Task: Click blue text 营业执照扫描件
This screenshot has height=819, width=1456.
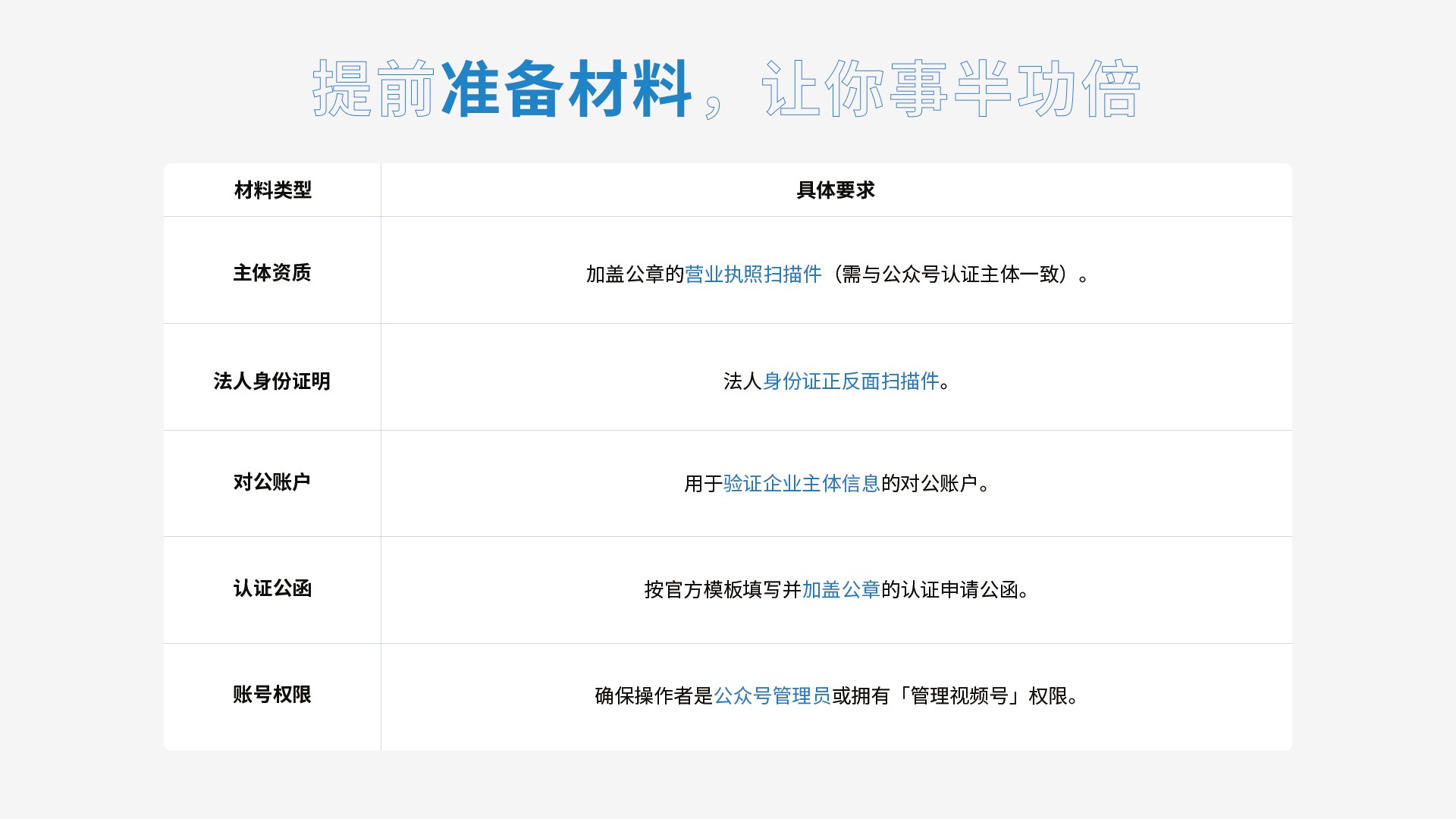Action: (x=753, y=275)
